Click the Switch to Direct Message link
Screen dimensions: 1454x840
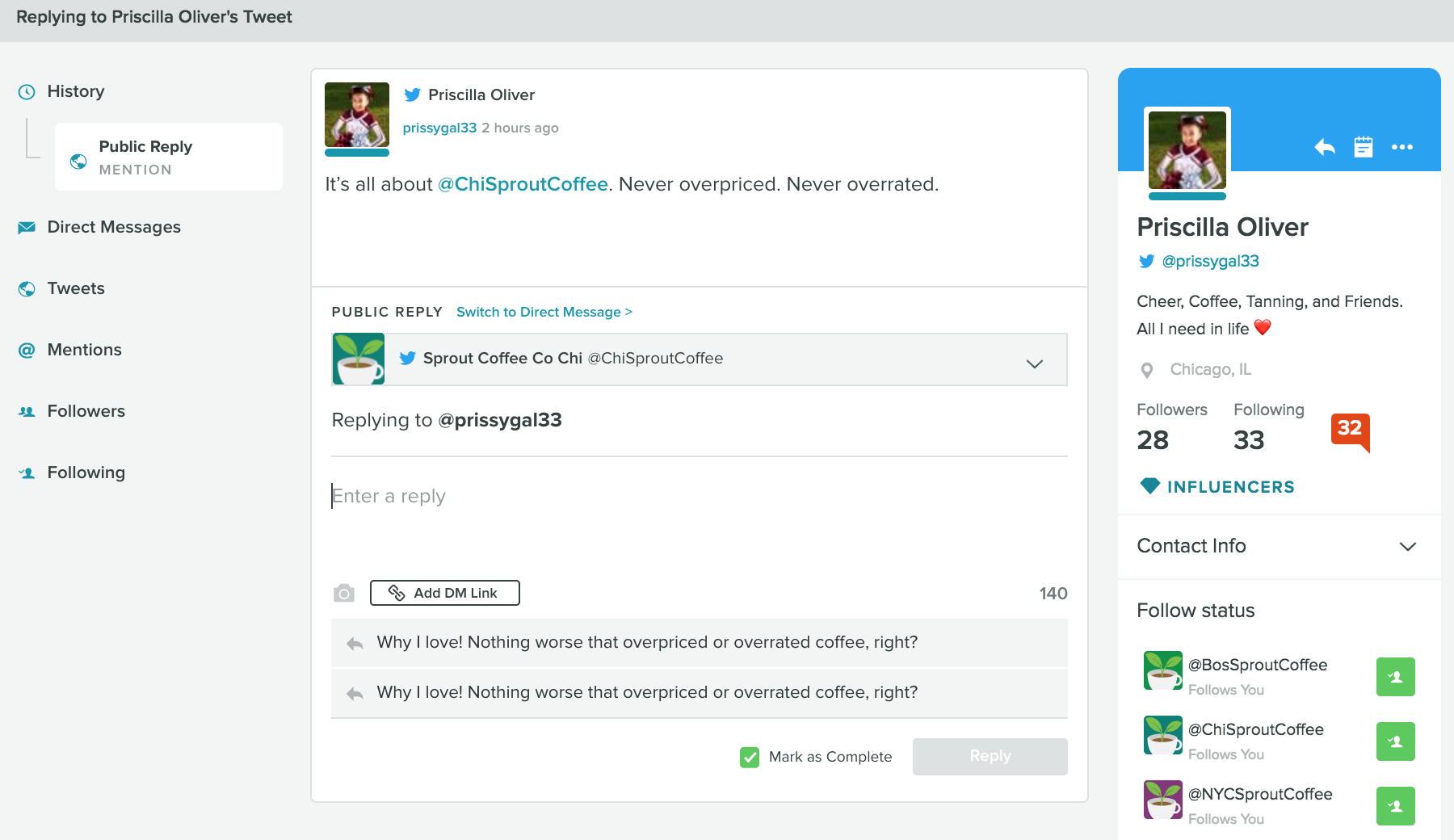point(544,312)
